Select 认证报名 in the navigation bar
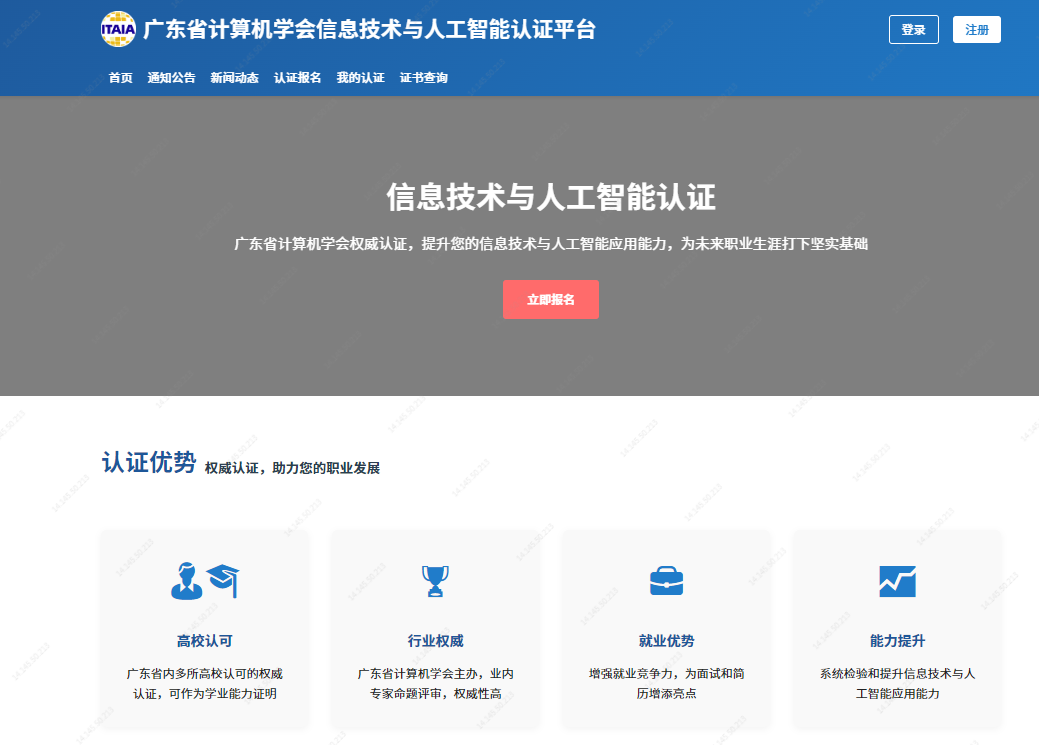Viewport: 1039px width, 745px height. point(298,78)
